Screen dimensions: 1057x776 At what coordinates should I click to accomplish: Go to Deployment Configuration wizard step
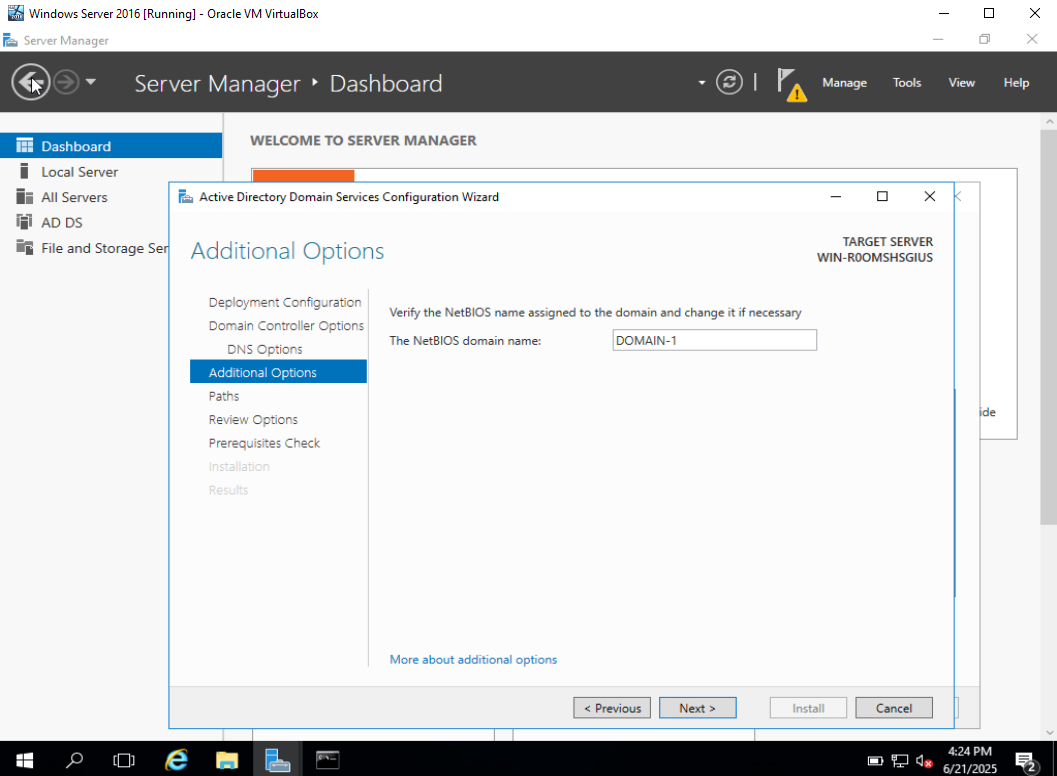pyautogui.click(x=284, y=303)
